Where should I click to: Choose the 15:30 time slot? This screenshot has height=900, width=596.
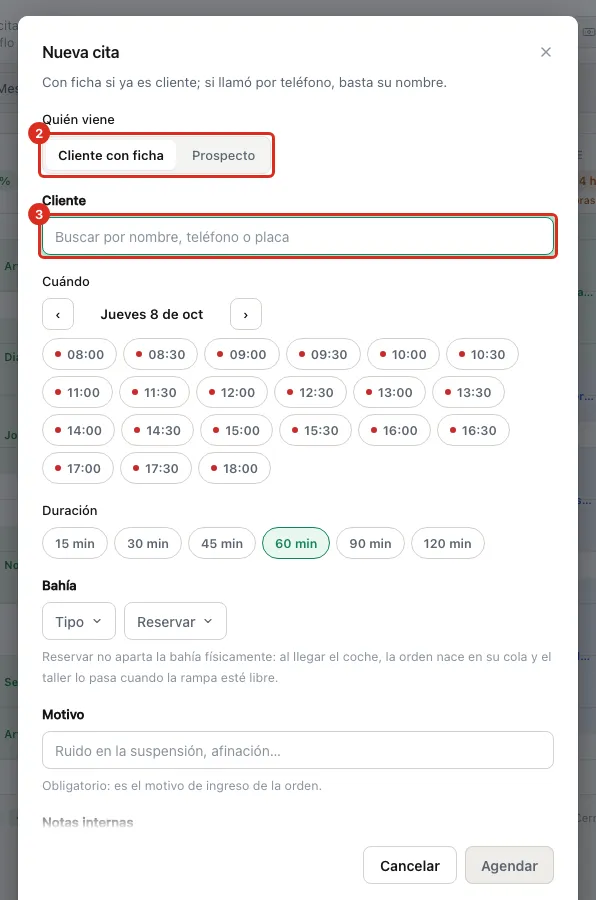pos(315,430)
